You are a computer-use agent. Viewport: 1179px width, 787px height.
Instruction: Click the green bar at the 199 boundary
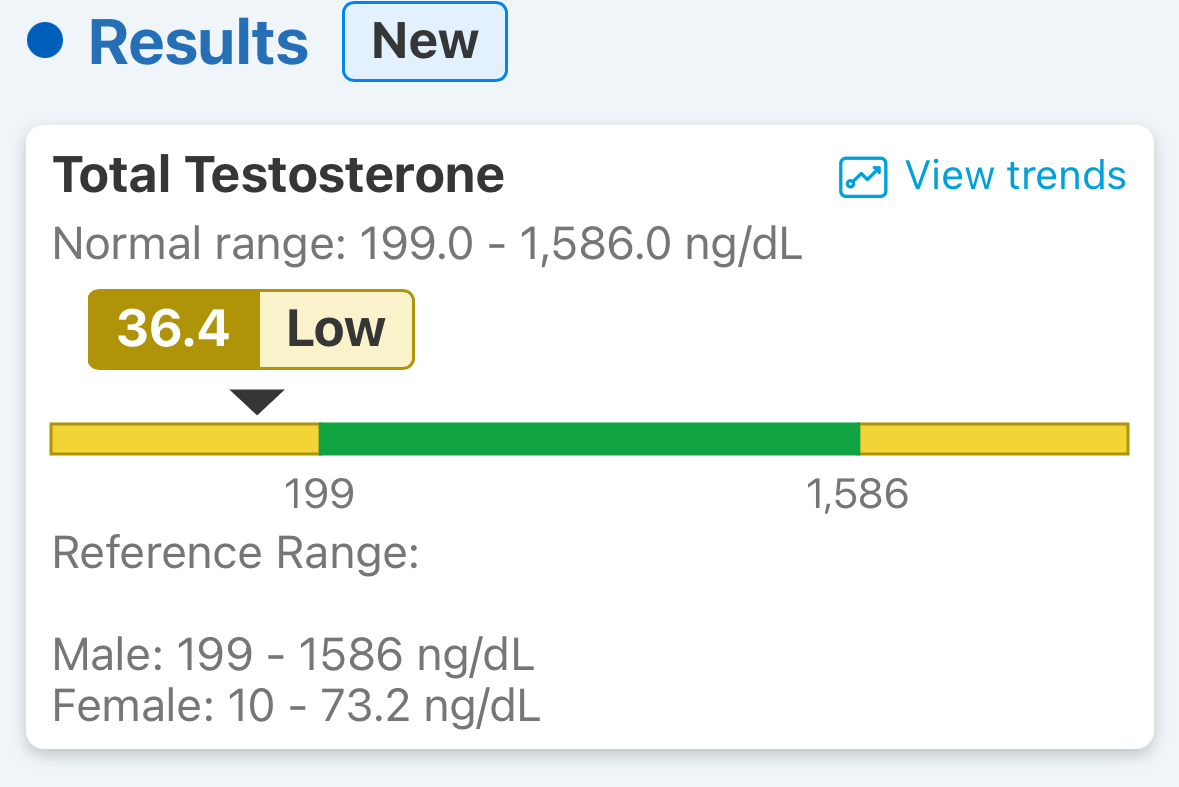point(322,439)
